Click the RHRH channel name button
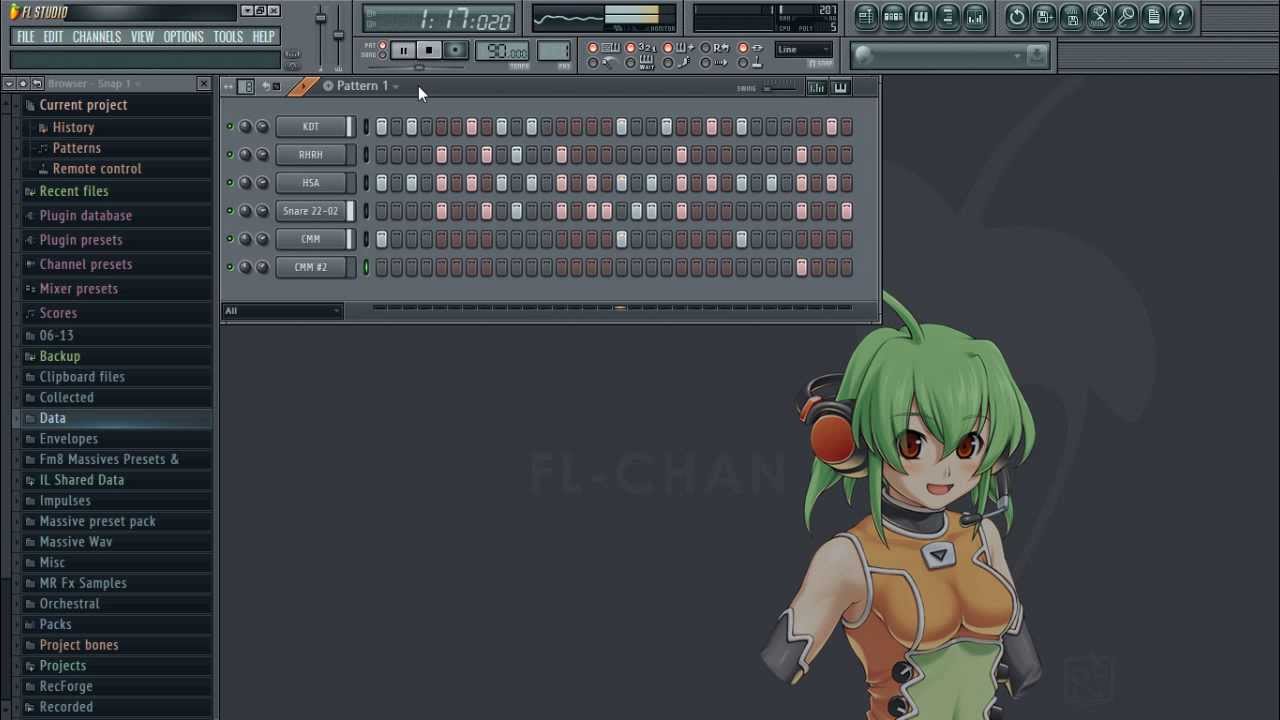 [311, 155]
